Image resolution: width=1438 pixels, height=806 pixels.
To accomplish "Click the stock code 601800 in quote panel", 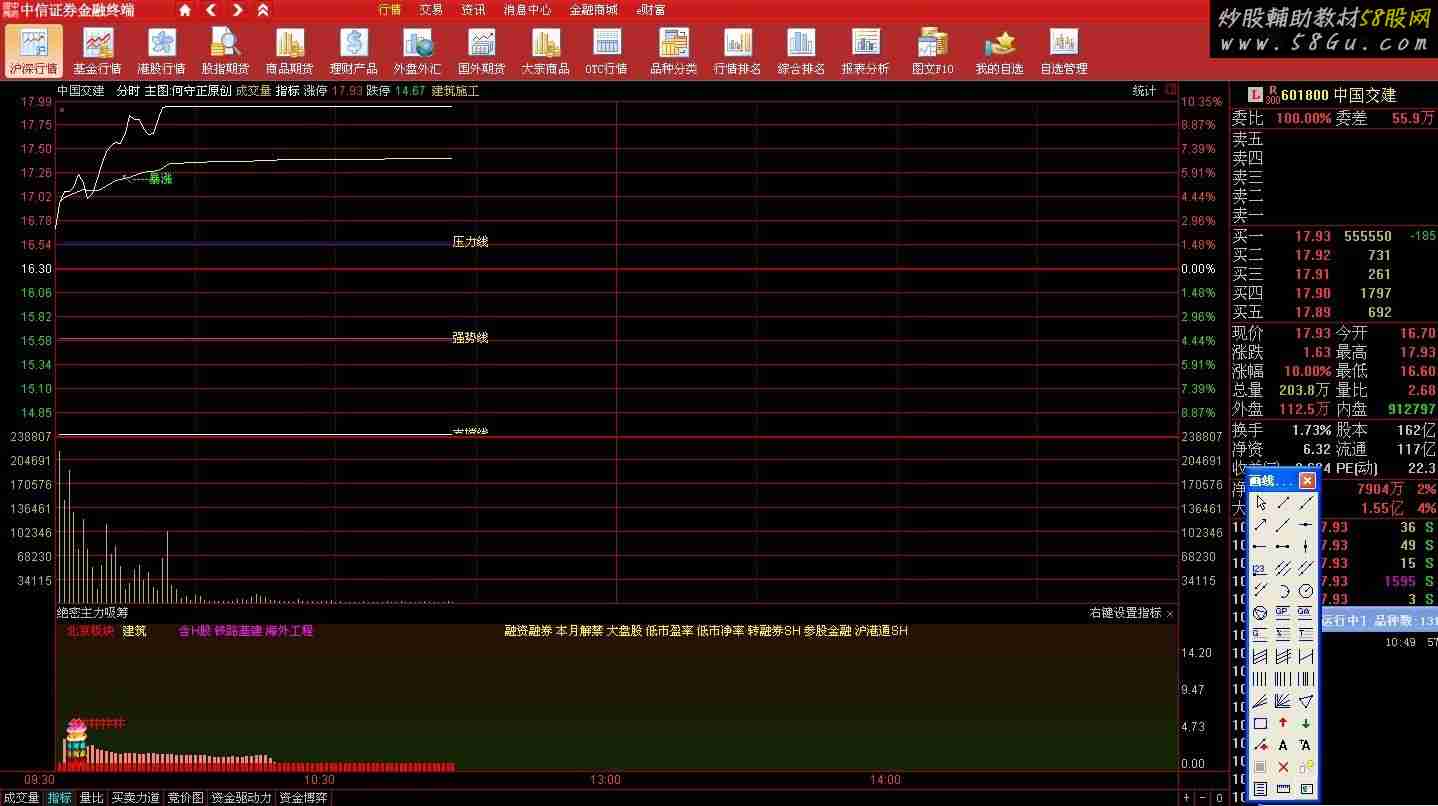I will [x=1305, y=95].
